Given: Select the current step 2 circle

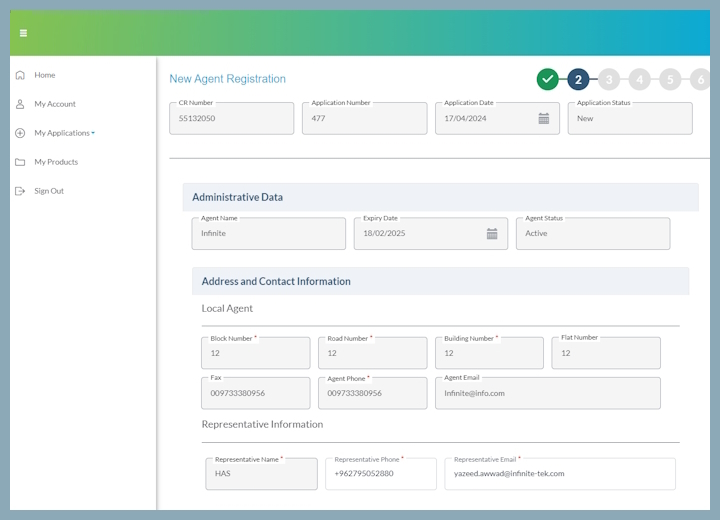Looking at the screenshot, I should pyautogui.click(x=579, y=79).
